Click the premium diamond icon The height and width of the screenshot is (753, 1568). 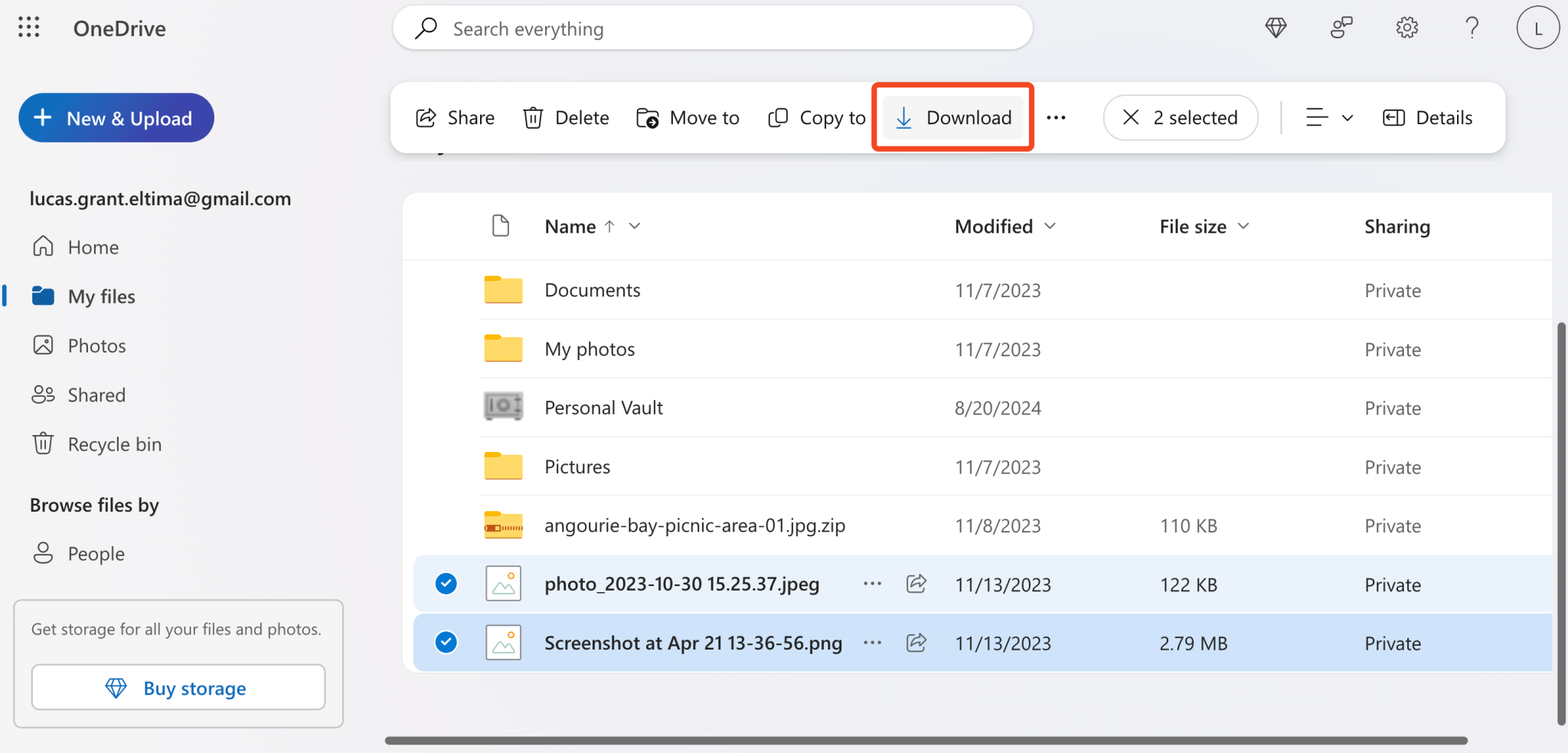point(1276,28)
